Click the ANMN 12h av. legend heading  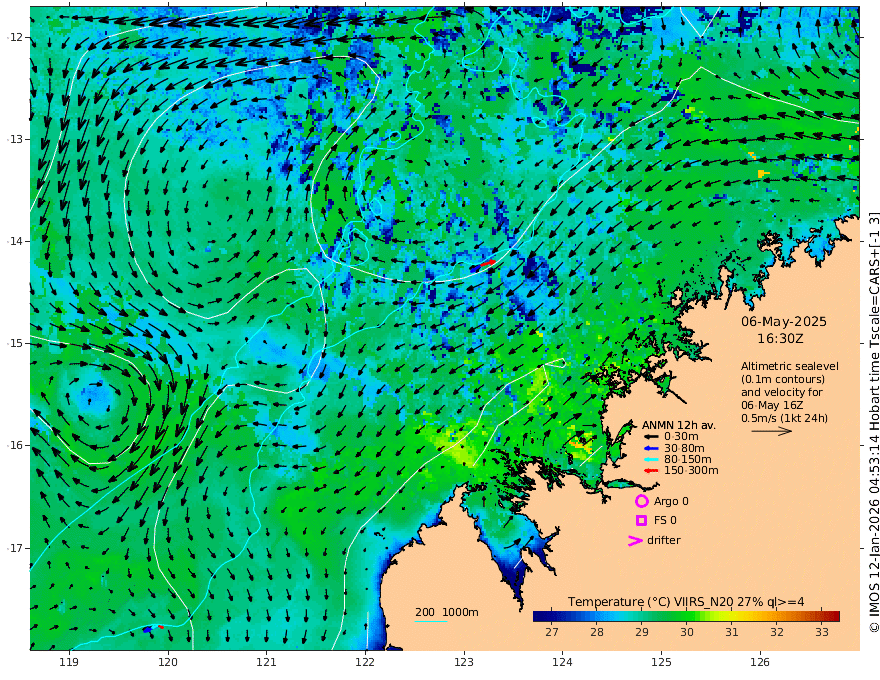coord(679,425)
